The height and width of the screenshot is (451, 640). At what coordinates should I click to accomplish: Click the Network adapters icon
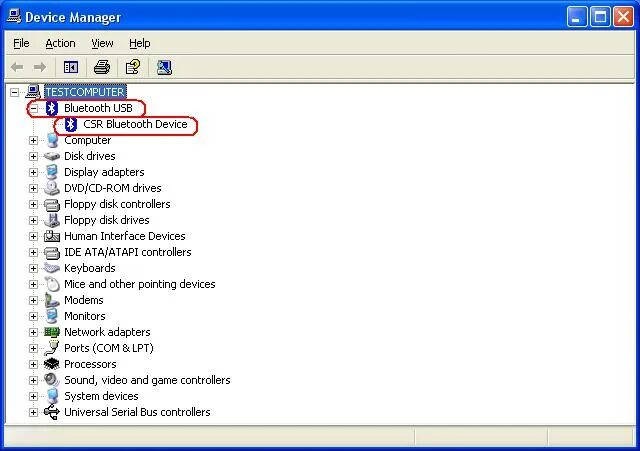pos(51,332)
